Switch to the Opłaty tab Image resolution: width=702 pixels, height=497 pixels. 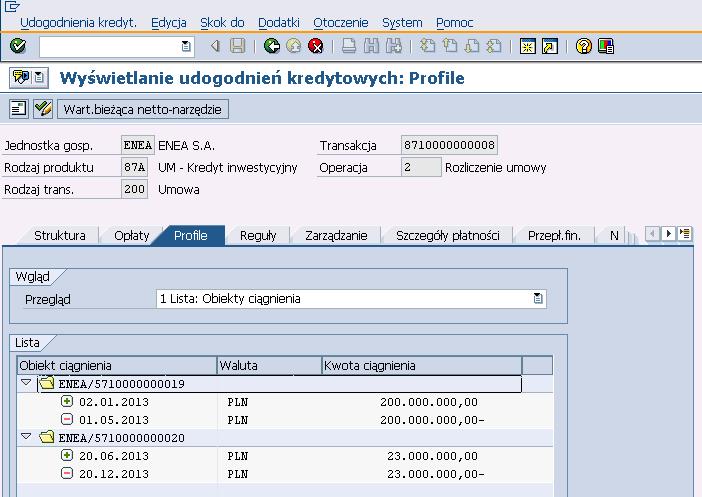coord(131,236)
